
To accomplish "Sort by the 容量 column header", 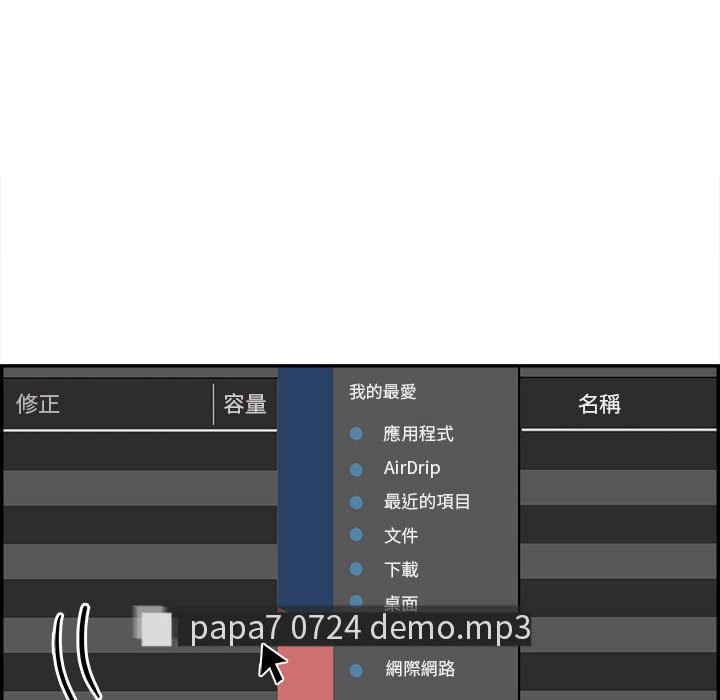I will coord(245,404).
